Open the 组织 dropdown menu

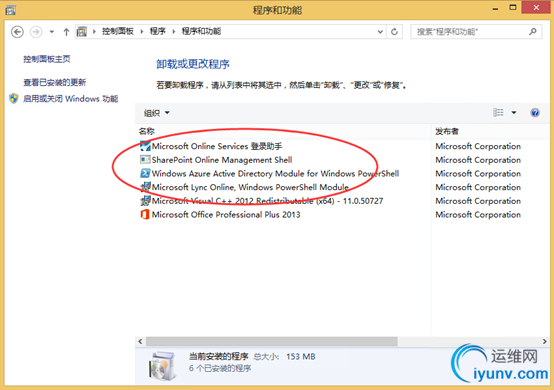157,113
